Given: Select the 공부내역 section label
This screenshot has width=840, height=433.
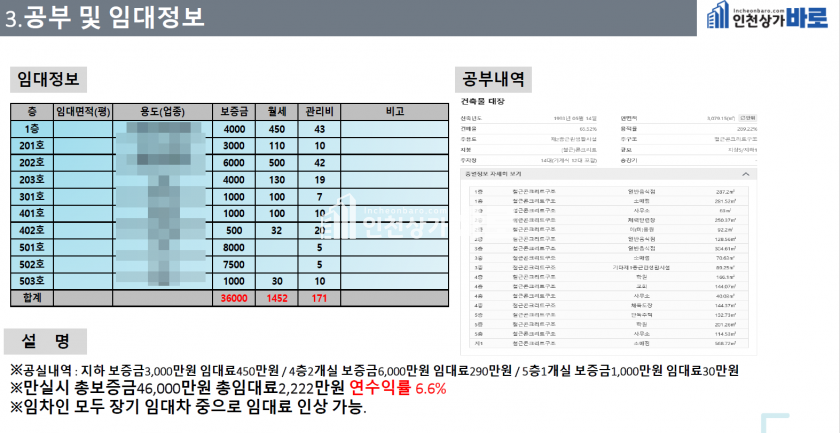Looking at the screenshot, I should point(494,79).
